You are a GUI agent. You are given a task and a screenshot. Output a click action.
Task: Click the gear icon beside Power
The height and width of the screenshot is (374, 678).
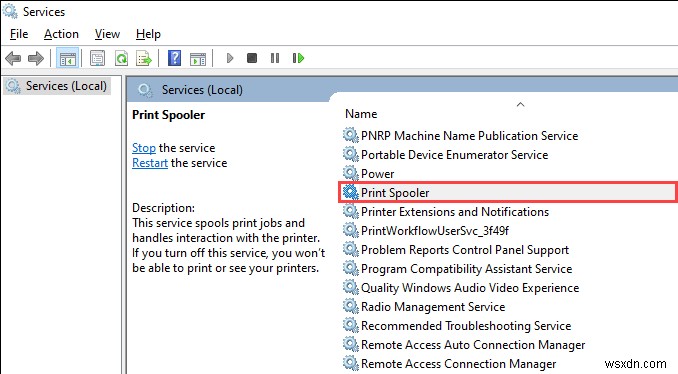351,173
